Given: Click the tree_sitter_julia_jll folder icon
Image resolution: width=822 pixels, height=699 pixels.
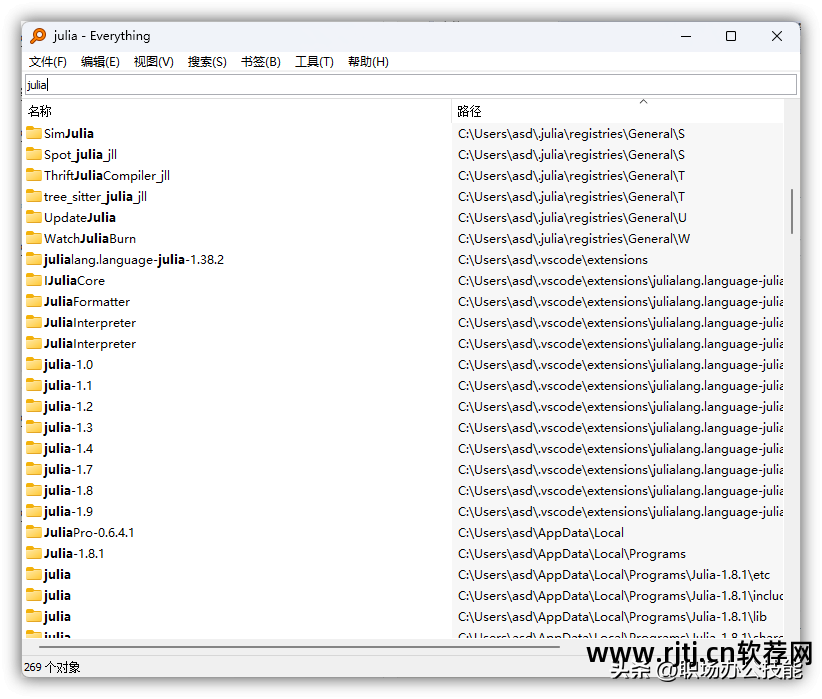Looking at the screenshot, I should point(34,196).
